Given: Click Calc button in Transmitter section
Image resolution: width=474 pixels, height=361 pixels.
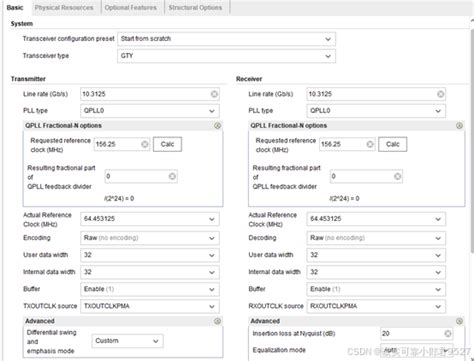Looking at the screenshot, I should pos(167,144).
